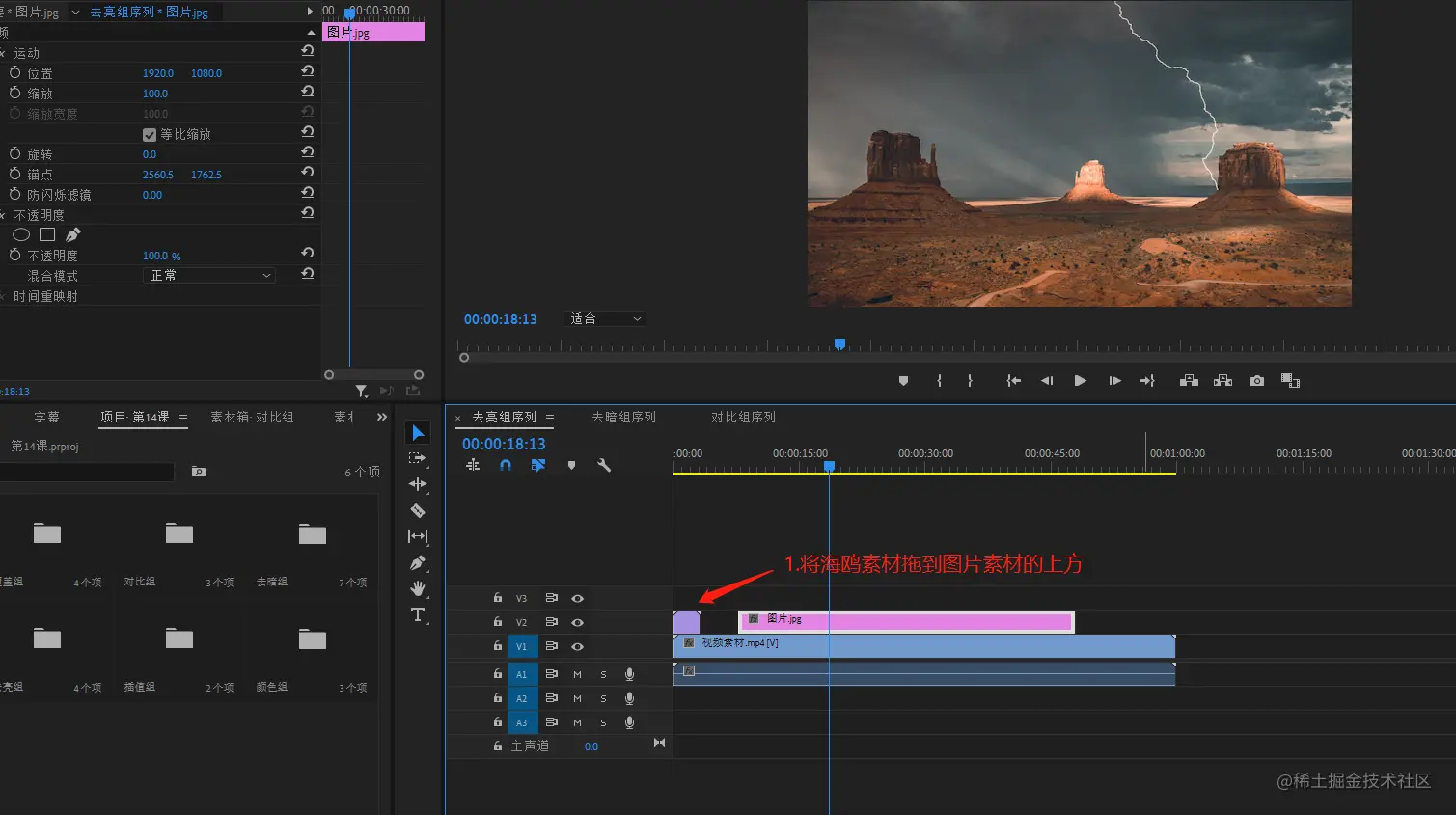The height and width of the screenshot is (815, 1456).
Task: Open sequence panel menu for 去亮组序列
Action: coord(550,418)
